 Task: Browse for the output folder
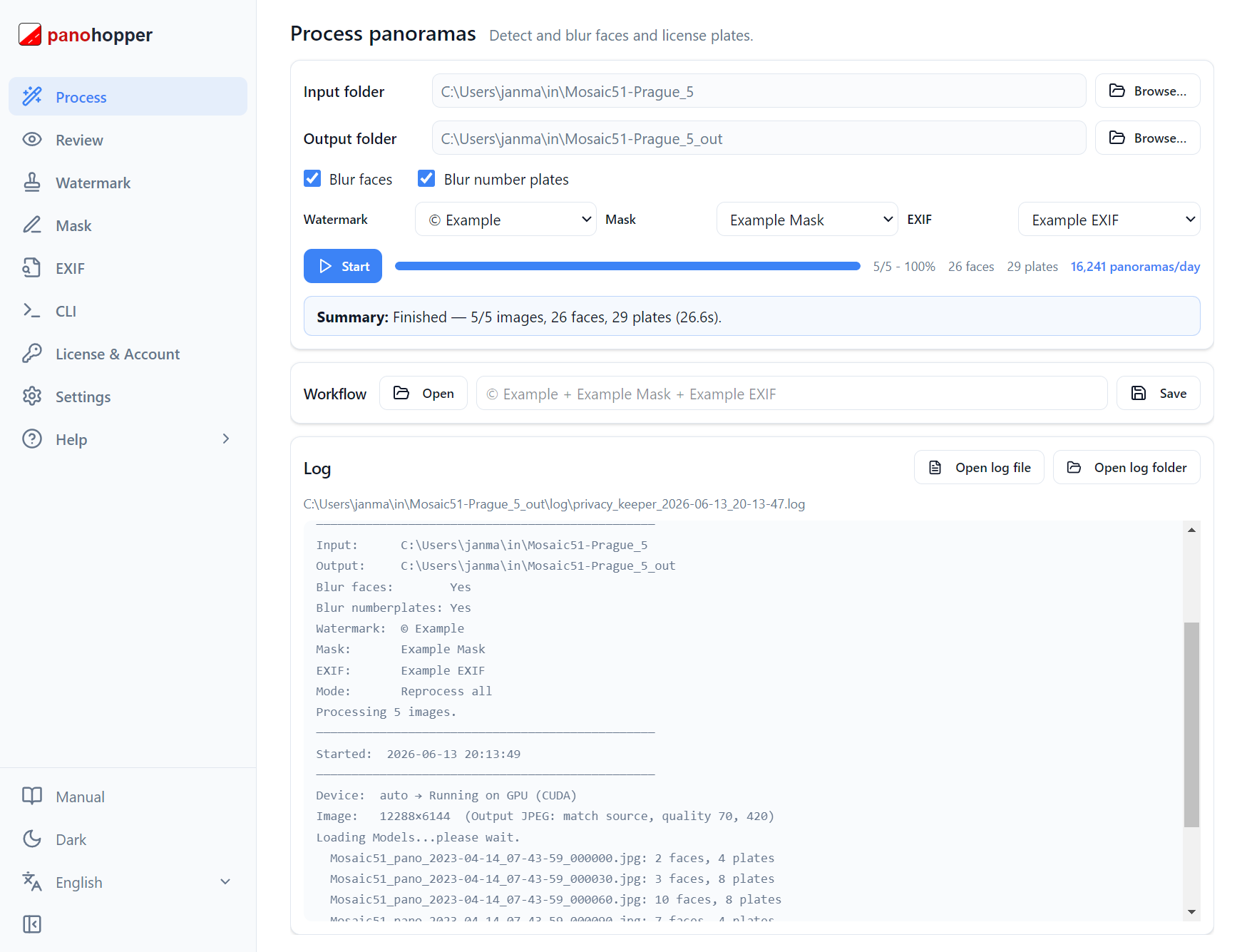pyautogui.click(x=1147, y=138)
